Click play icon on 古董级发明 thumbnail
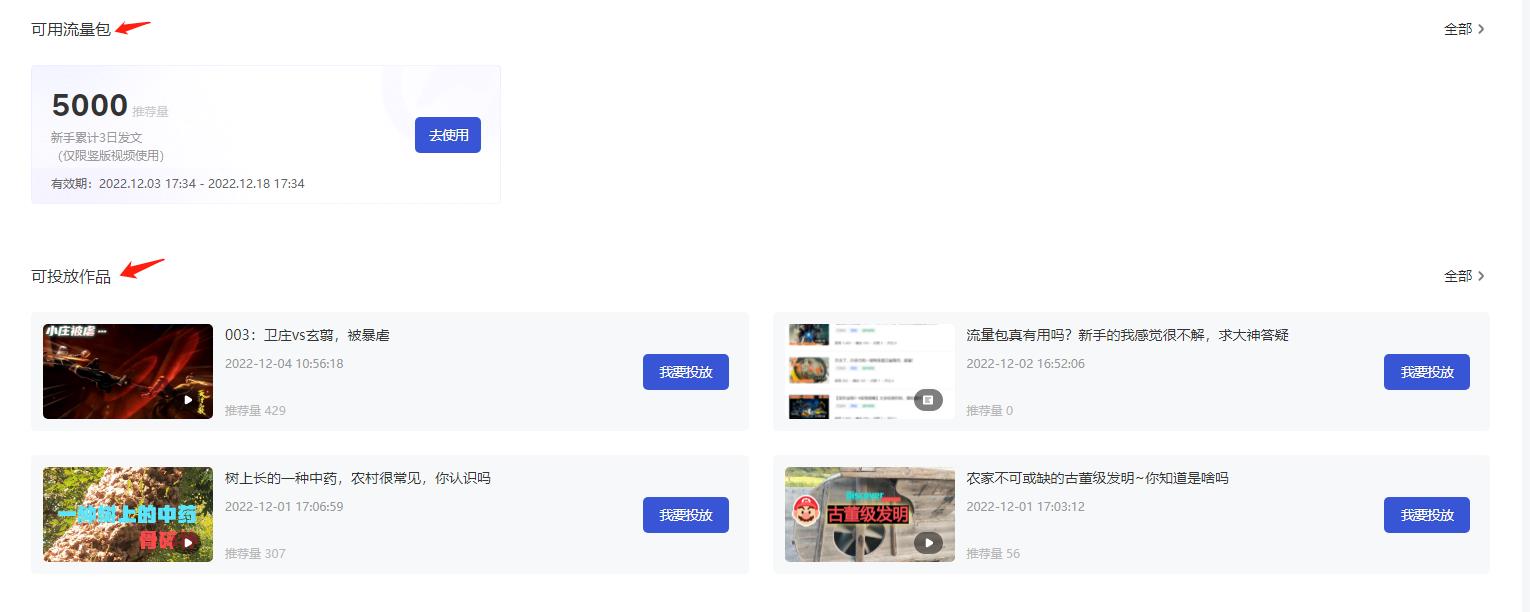Viewport: 1530px width, 612px height. point(928,543)
